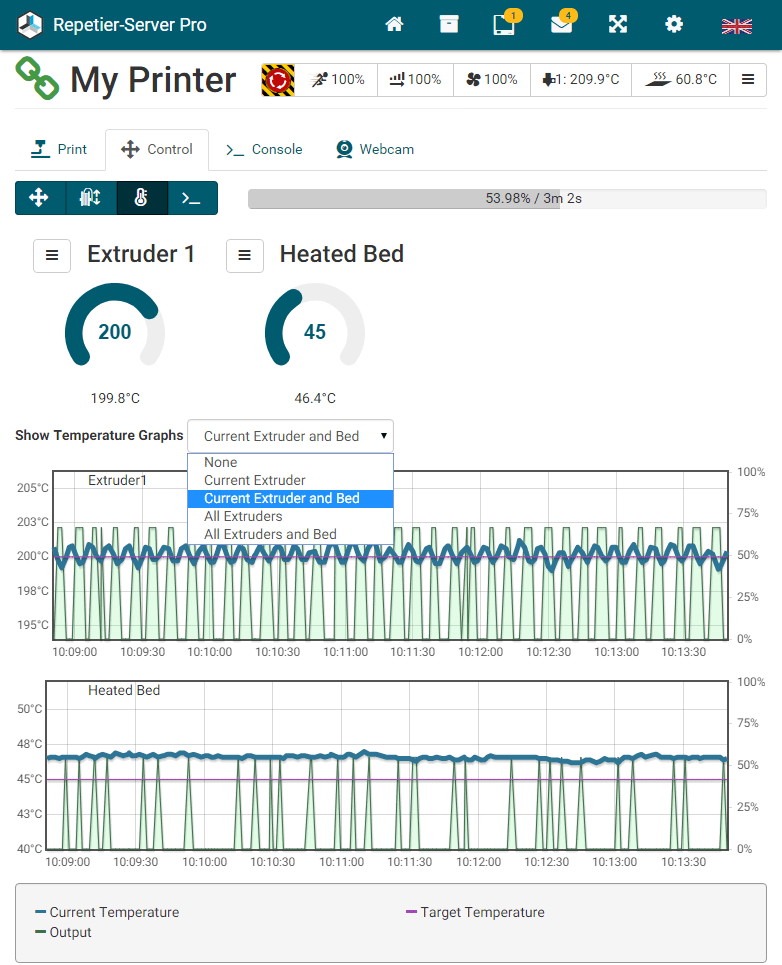
Task: Switch to the Webcam tab
Action: click(x=374, y=149)
